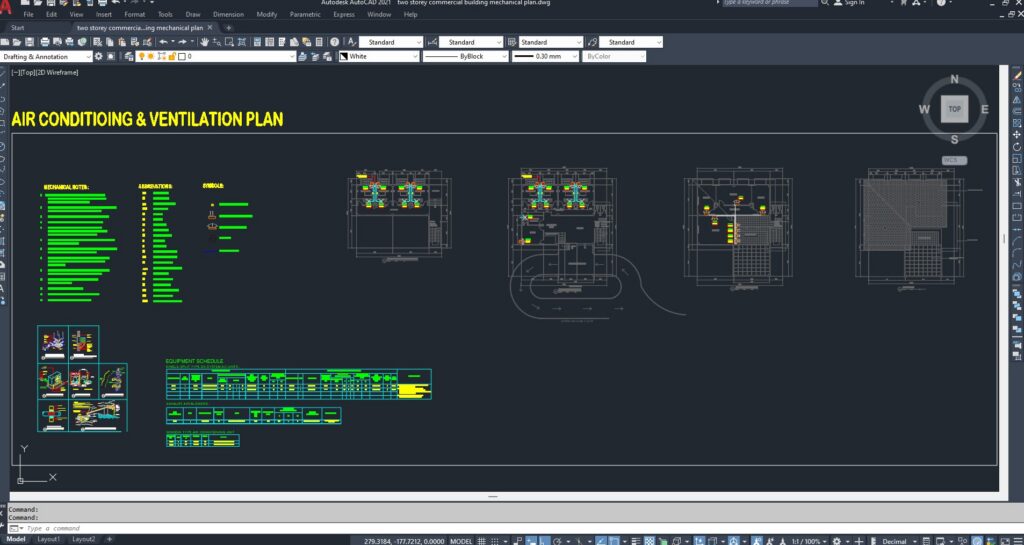Expand the 0.30 mm lineweight dropdown

(574, 56)
